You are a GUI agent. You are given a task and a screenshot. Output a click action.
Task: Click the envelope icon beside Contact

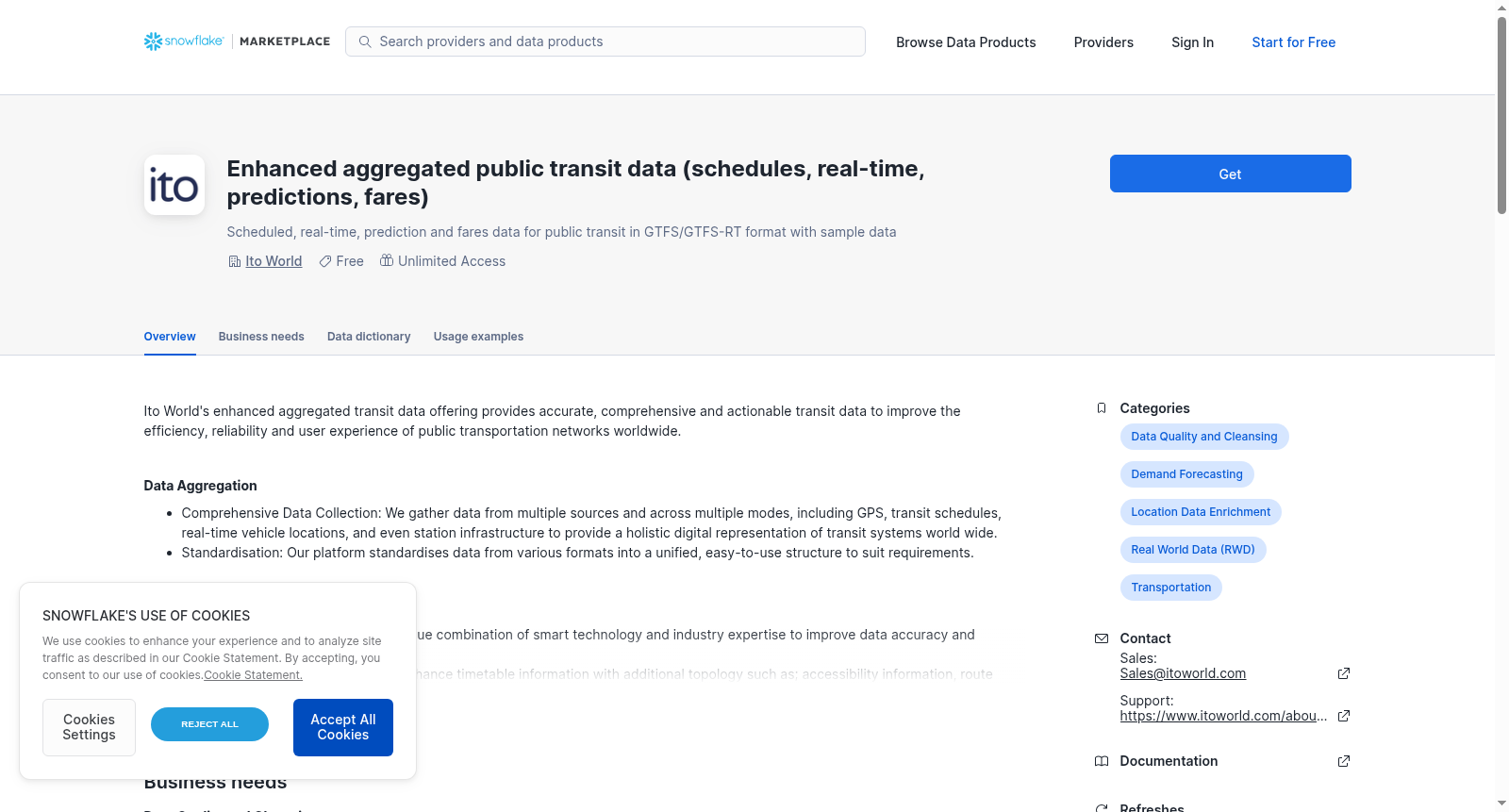click(1102, 638)
